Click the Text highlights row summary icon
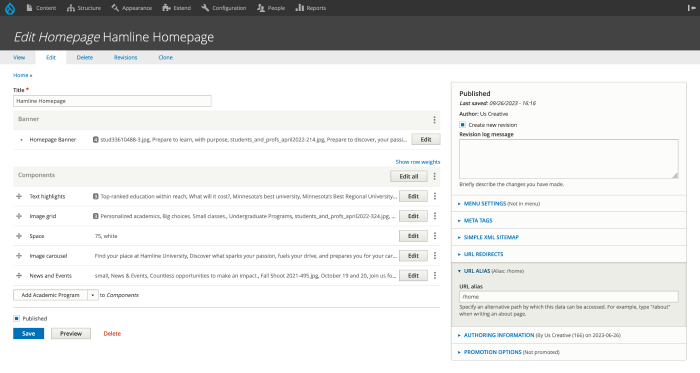Image resolution: width=700 pixels, height=373 pixels. tap(96, 196)
